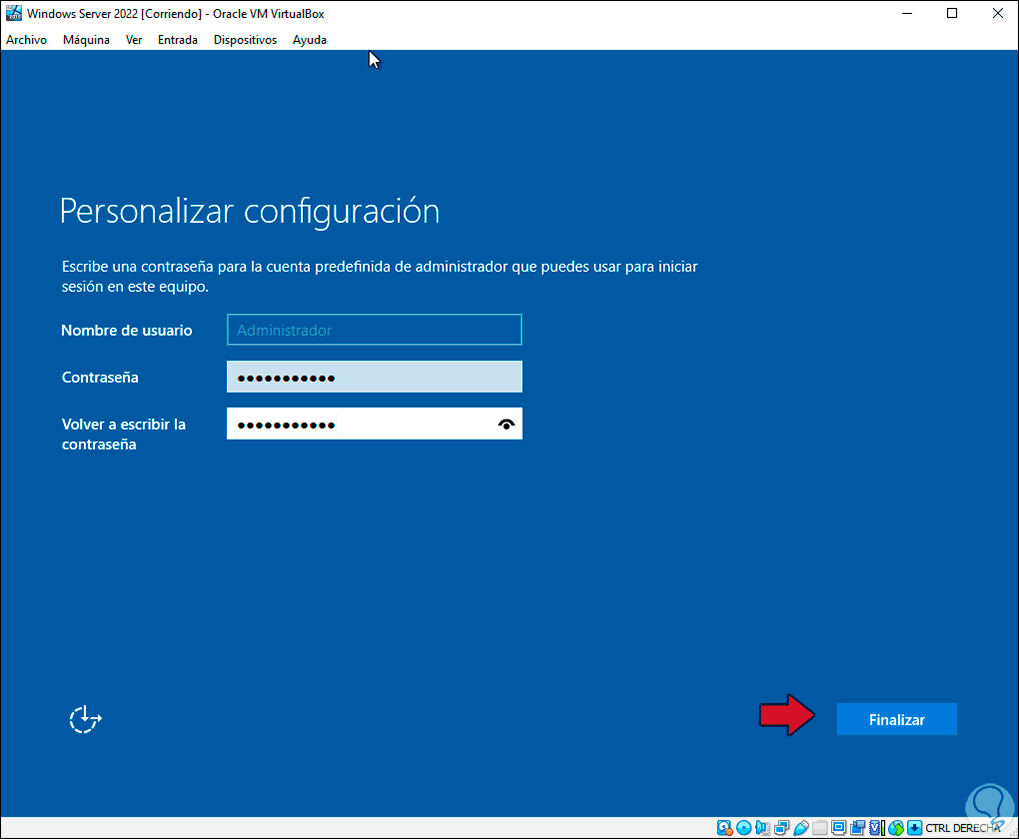The width and height of the screenshot is (1019, 839).
Task: Open the Dispositivos menu
Action: pyautogui.click(x=245, y=40)
